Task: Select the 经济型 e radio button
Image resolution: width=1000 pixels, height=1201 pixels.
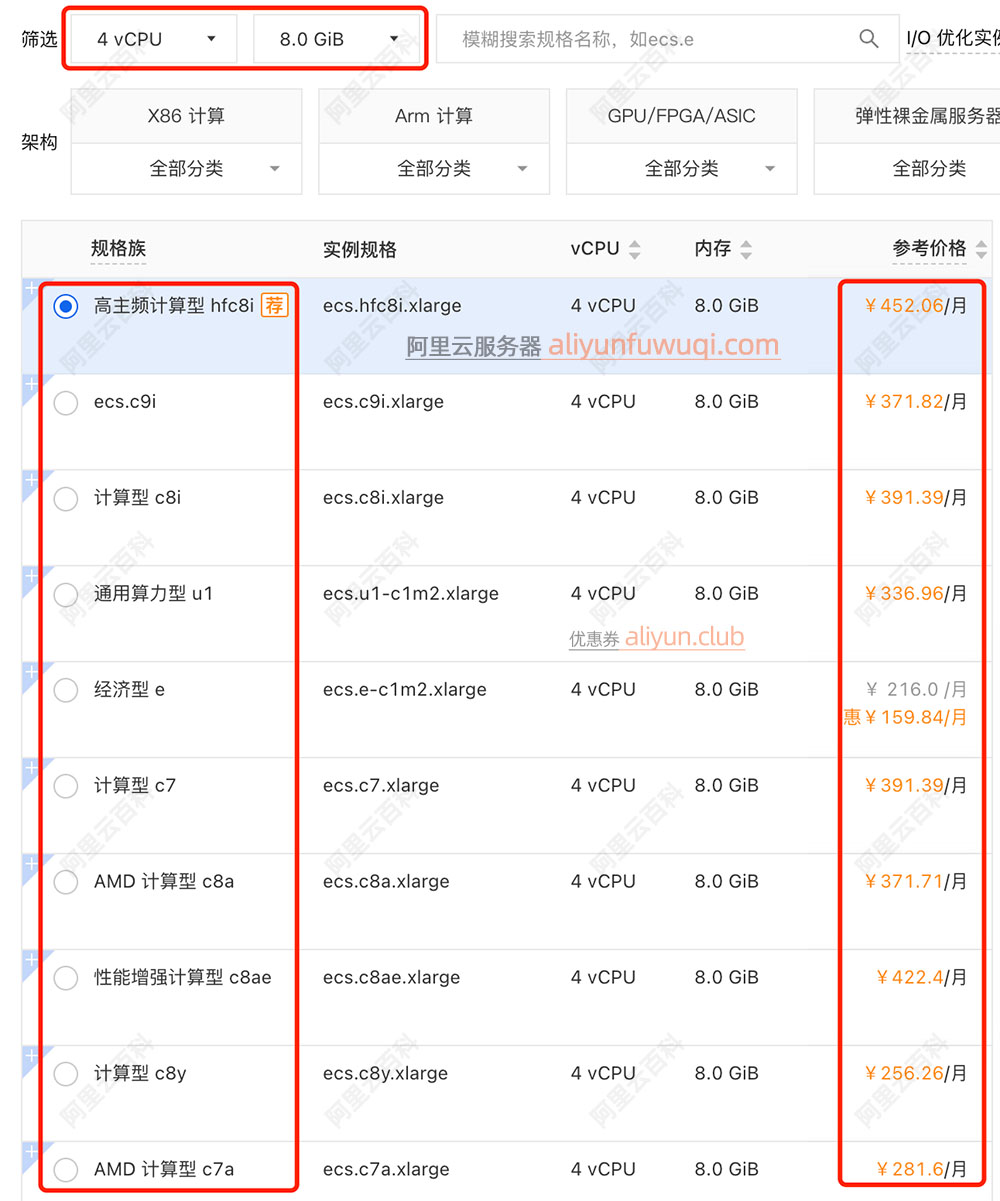Action: point(66,691)
